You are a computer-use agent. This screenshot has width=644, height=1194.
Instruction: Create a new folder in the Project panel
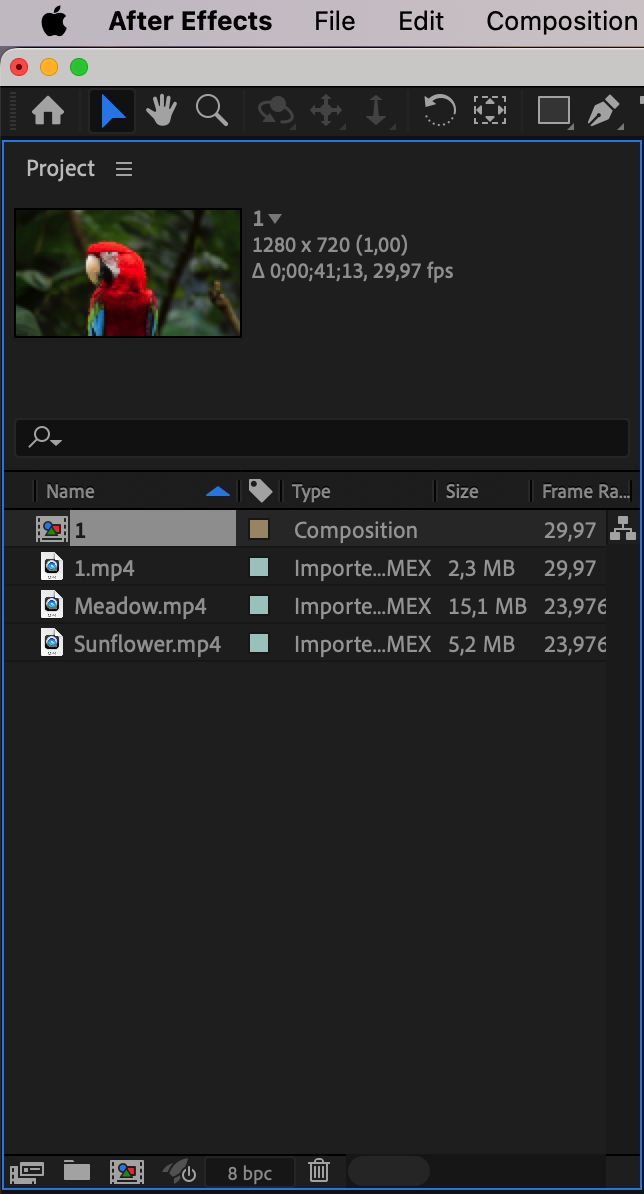pos(76,1171)
